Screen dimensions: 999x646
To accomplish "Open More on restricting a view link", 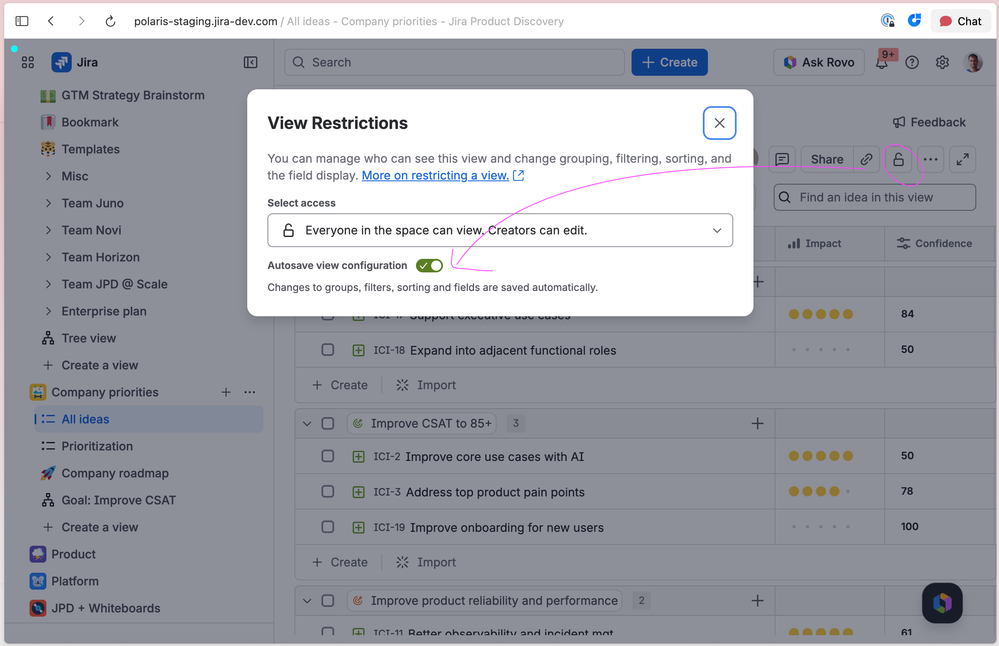I will (x=442, y=175).
